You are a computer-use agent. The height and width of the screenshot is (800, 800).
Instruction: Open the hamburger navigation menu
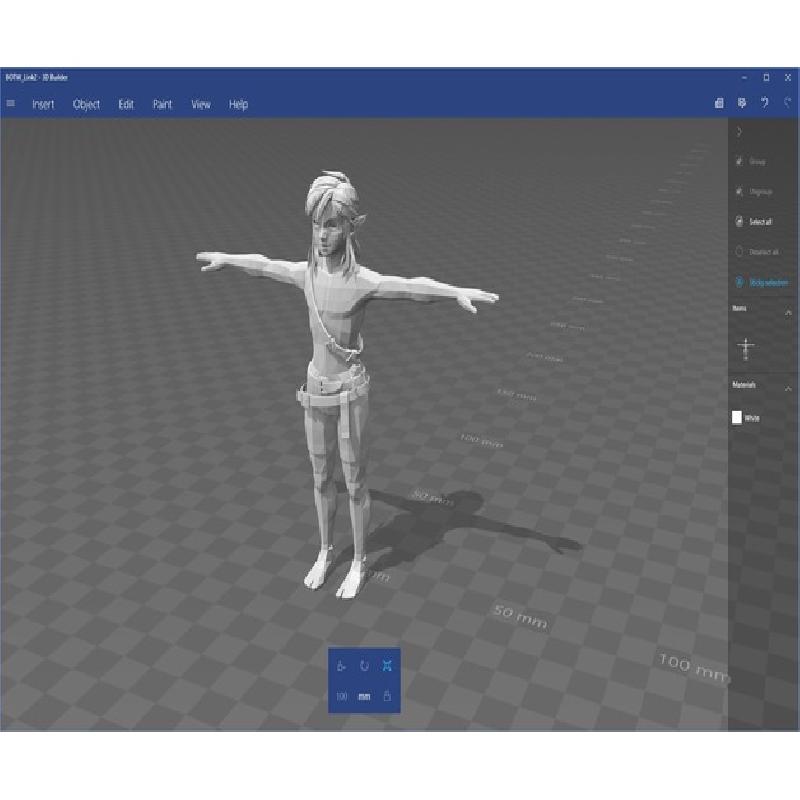pyautogui.click(x=10, y=104)
